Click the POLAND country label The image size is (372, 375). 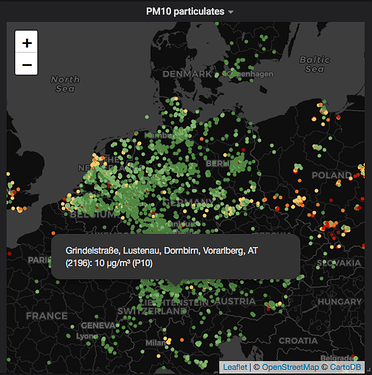click(x=332, y=175)
